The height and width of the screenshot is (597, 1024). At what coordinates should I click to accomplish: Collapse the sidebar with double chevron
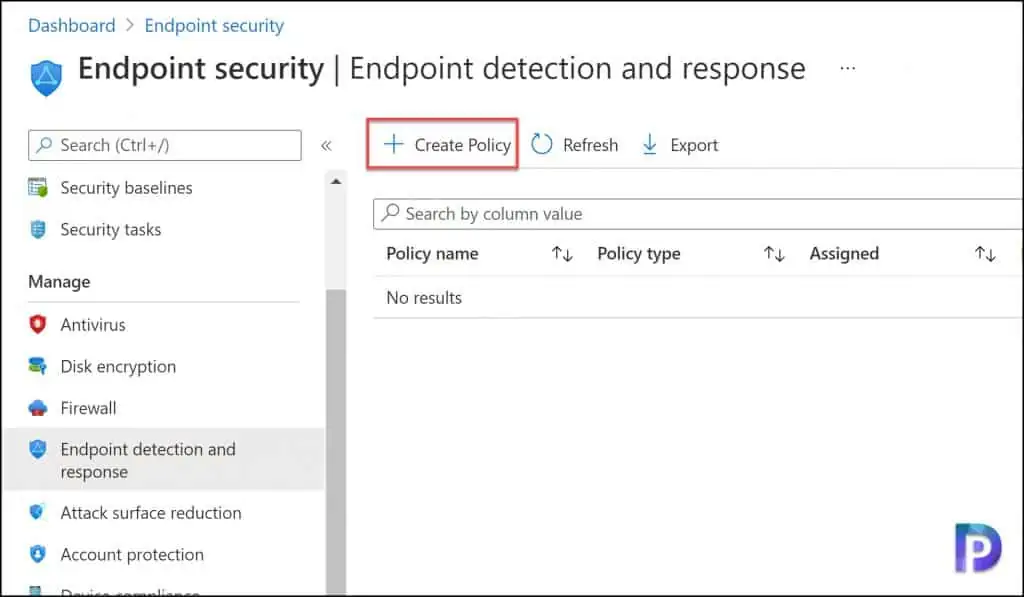pos(326,145)
